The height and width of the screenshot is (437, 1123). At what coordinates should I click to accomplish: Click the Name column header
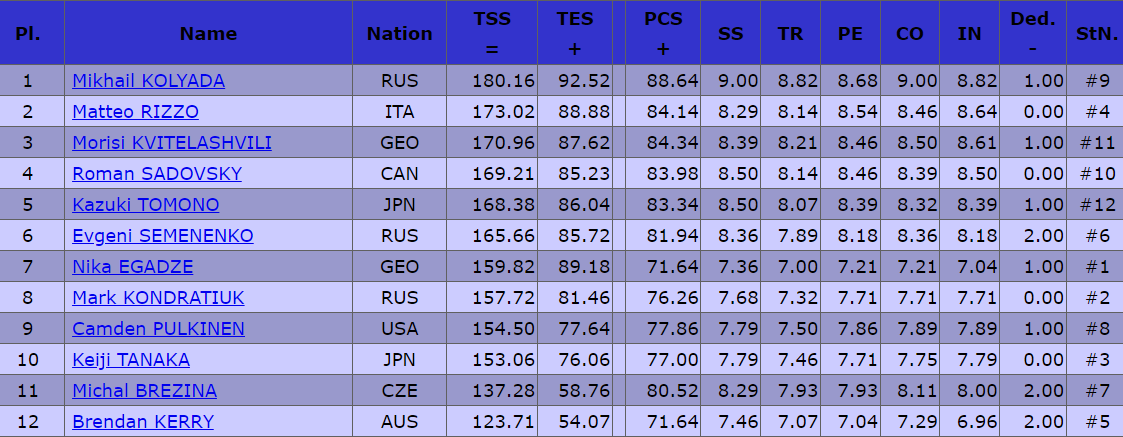[208, 34]
